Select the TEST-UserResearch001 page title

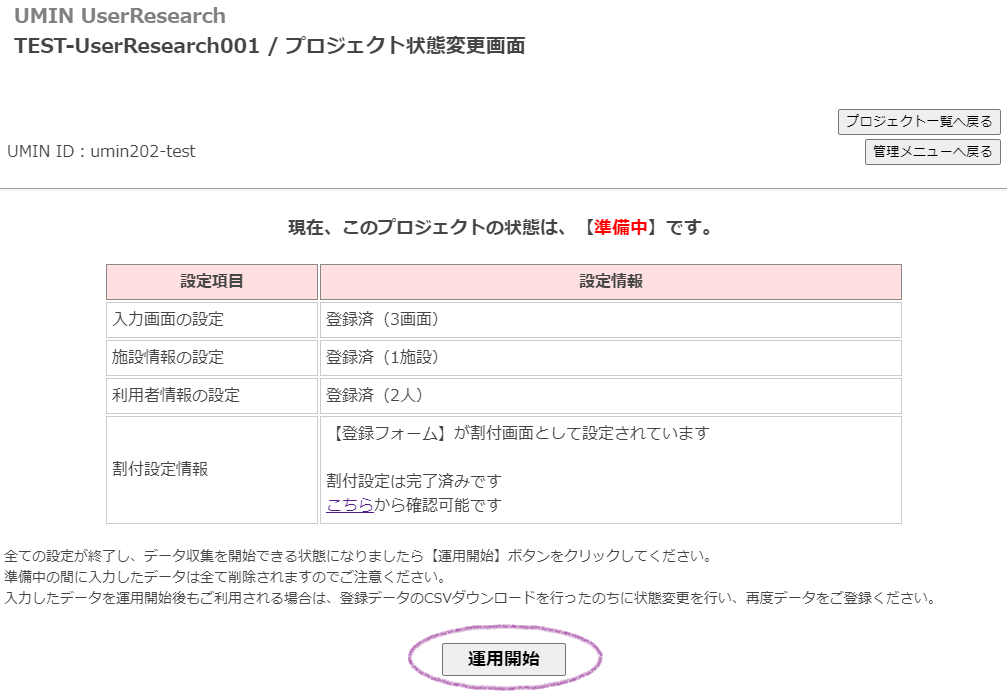click(x=269, y=46)
